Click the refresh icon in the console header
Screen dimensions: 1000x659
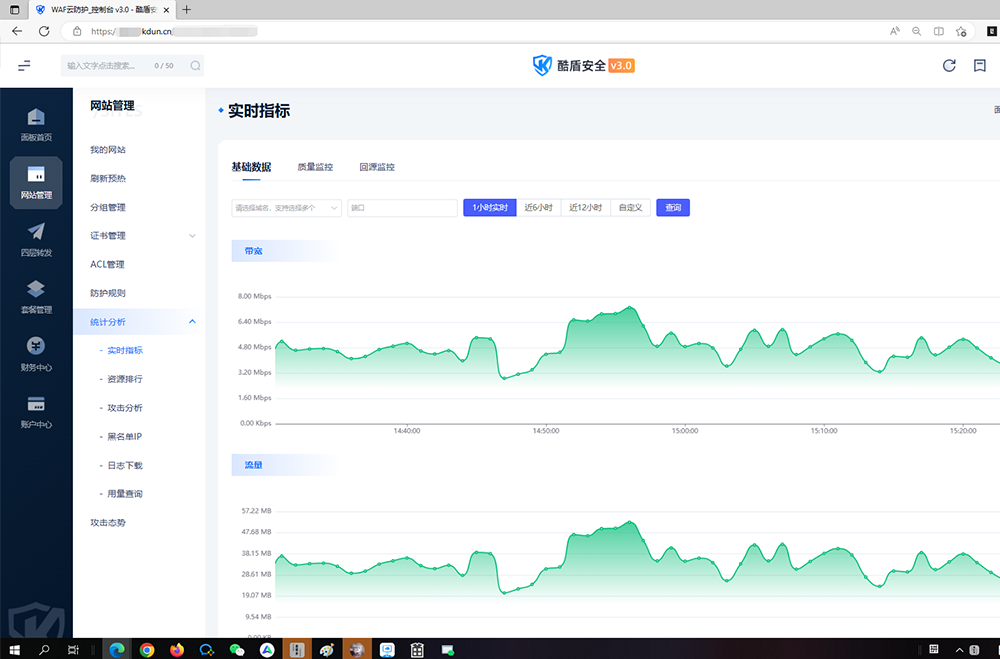pyautogui.click(x=949, y=65)
